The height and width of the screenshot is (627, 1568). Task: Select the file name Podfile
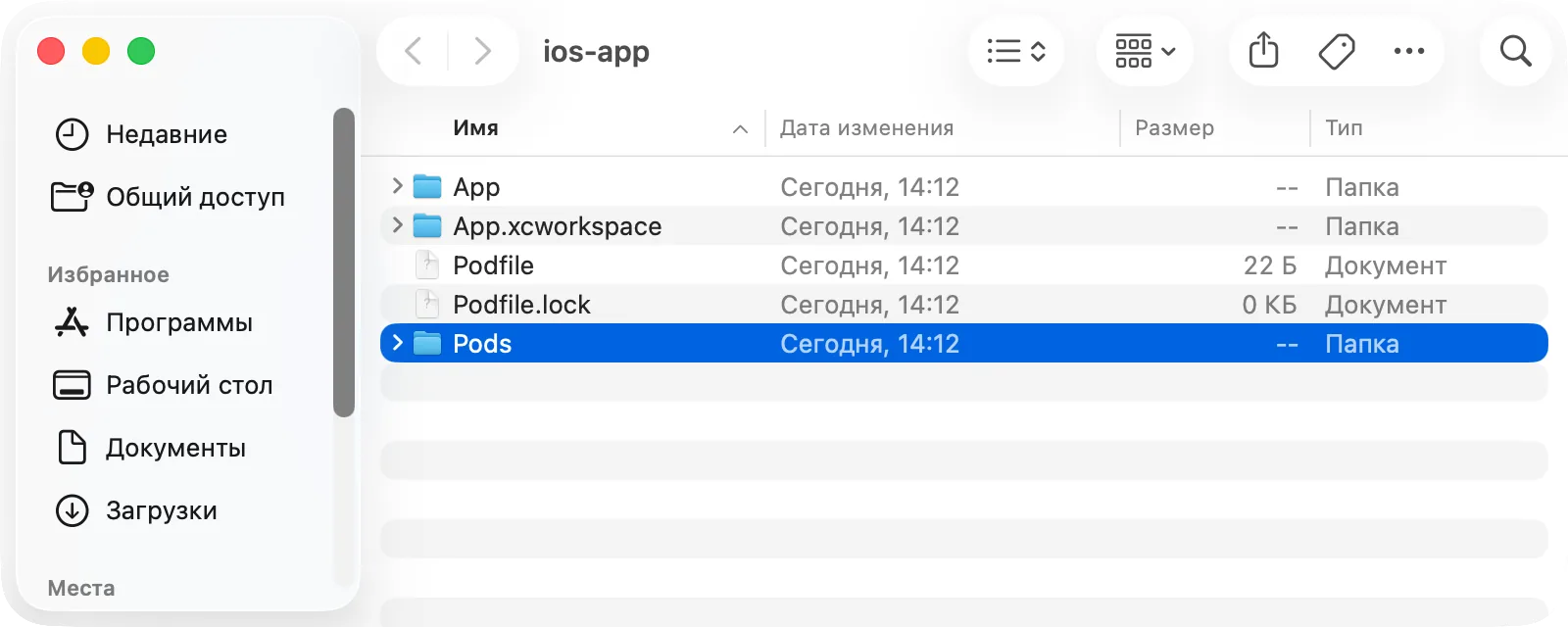click(x=493, y=265)
